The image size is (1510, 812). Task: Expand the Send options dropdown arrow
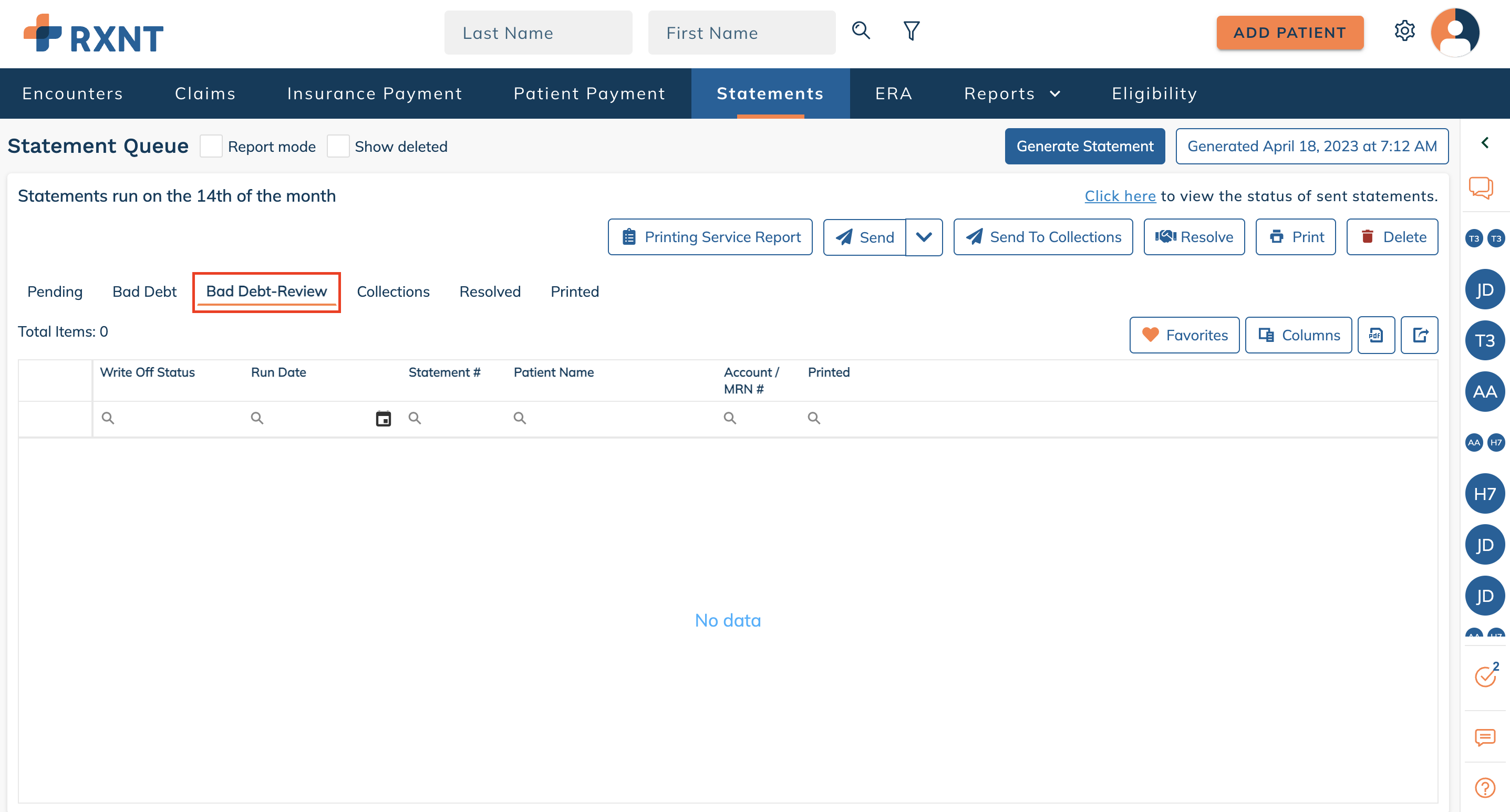point(924,237)
